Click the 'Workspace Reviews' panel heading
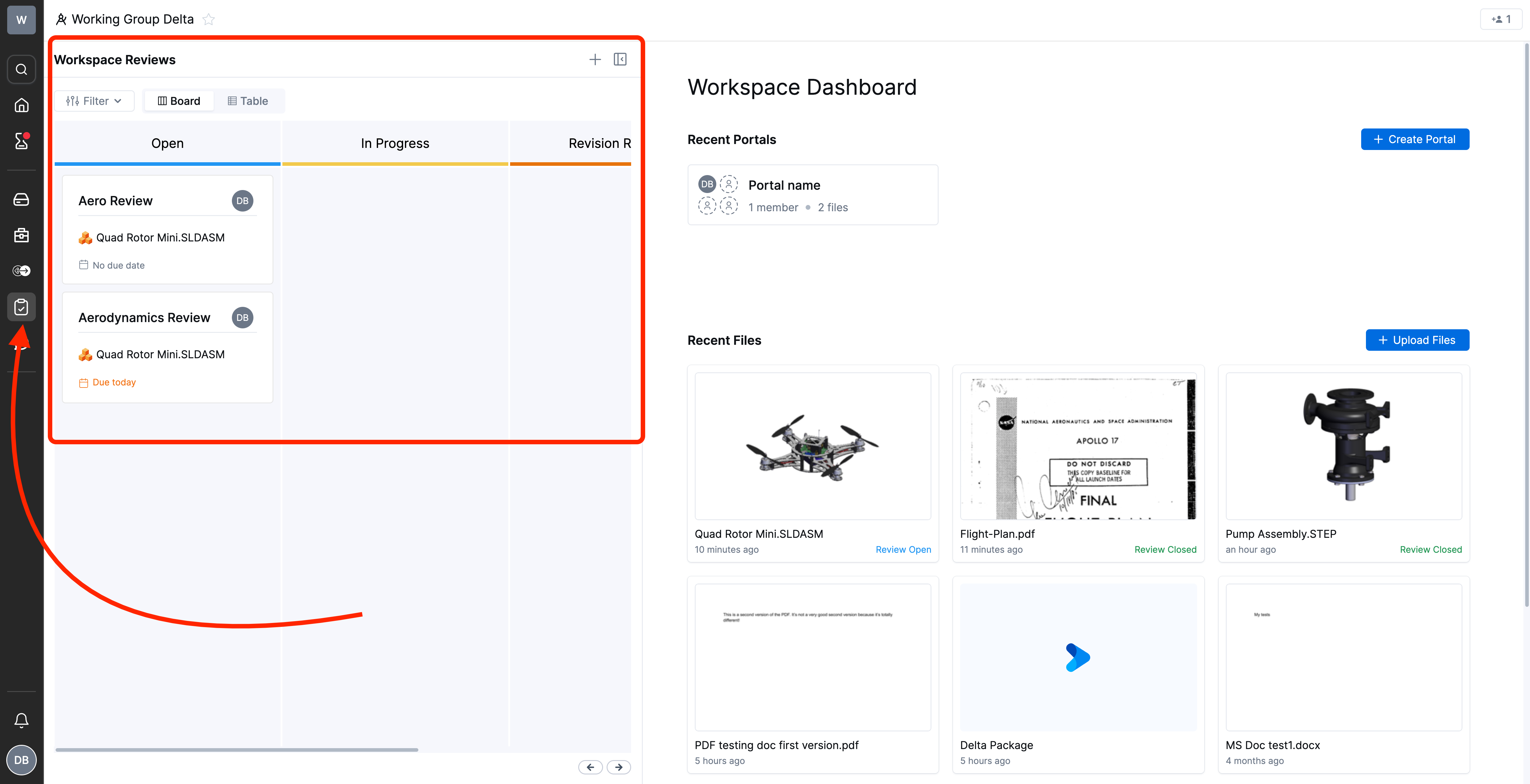 (115, 60)
